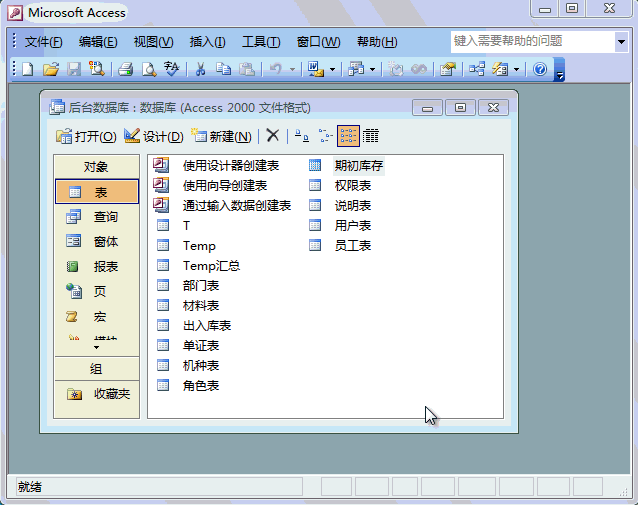Click the File Search toolbar icon
The height and width of the screenshot is (505, 638).
pyautogui.click(x=97, y=69)
